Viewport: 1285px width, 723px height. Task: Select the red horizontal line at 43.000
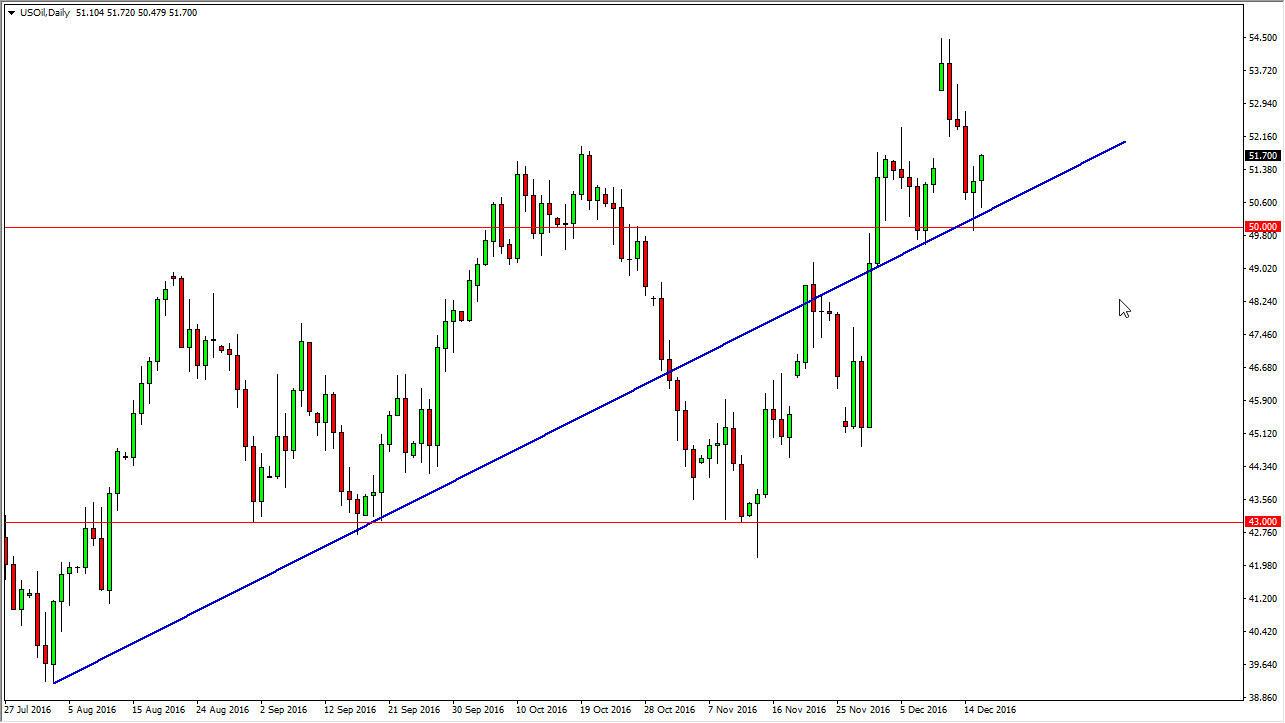tap(600, 522)
